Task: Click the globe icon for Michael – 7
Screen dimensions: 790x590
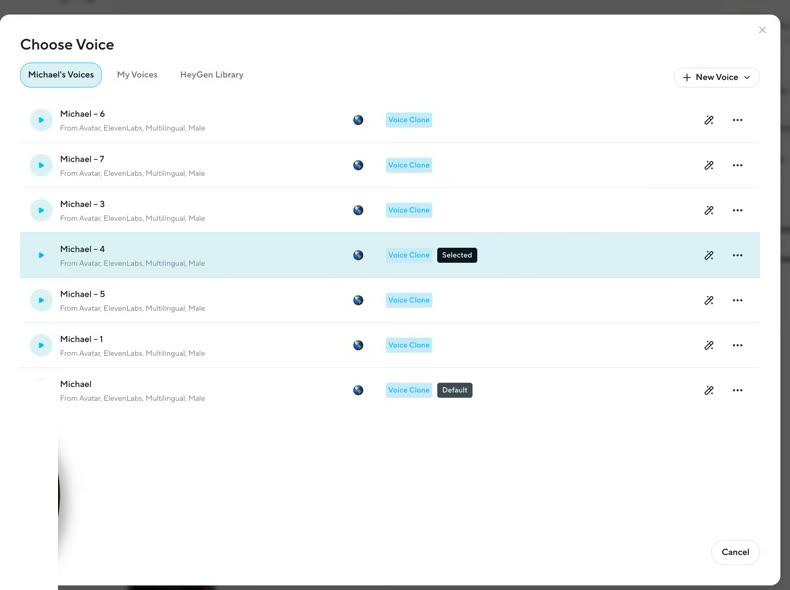Action: coord(358,165)
